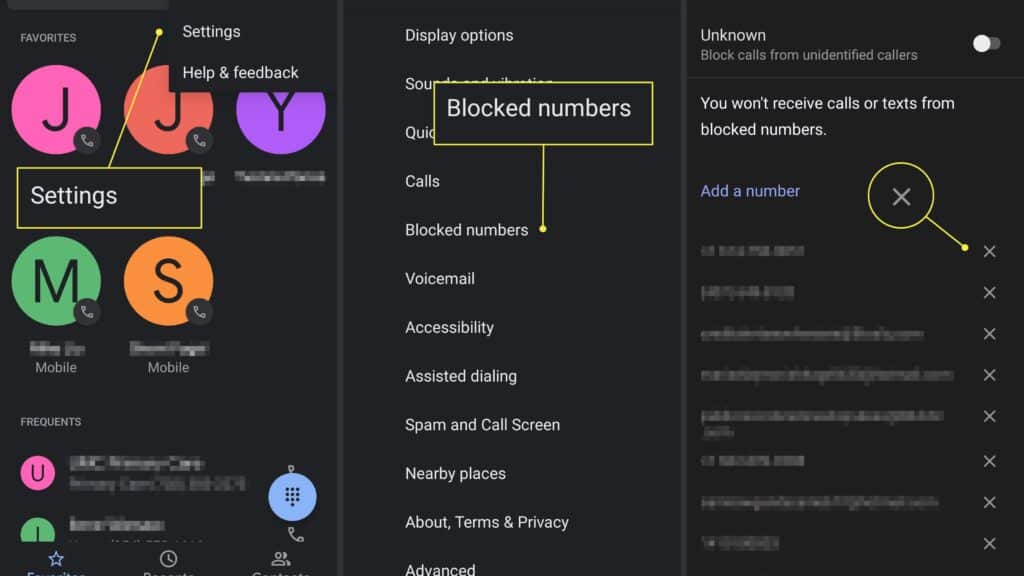Image resolution: width=1024 pixels, height=576 pixels.
Task: Open Help & feedback menu entry
Action: coord(240,72)
